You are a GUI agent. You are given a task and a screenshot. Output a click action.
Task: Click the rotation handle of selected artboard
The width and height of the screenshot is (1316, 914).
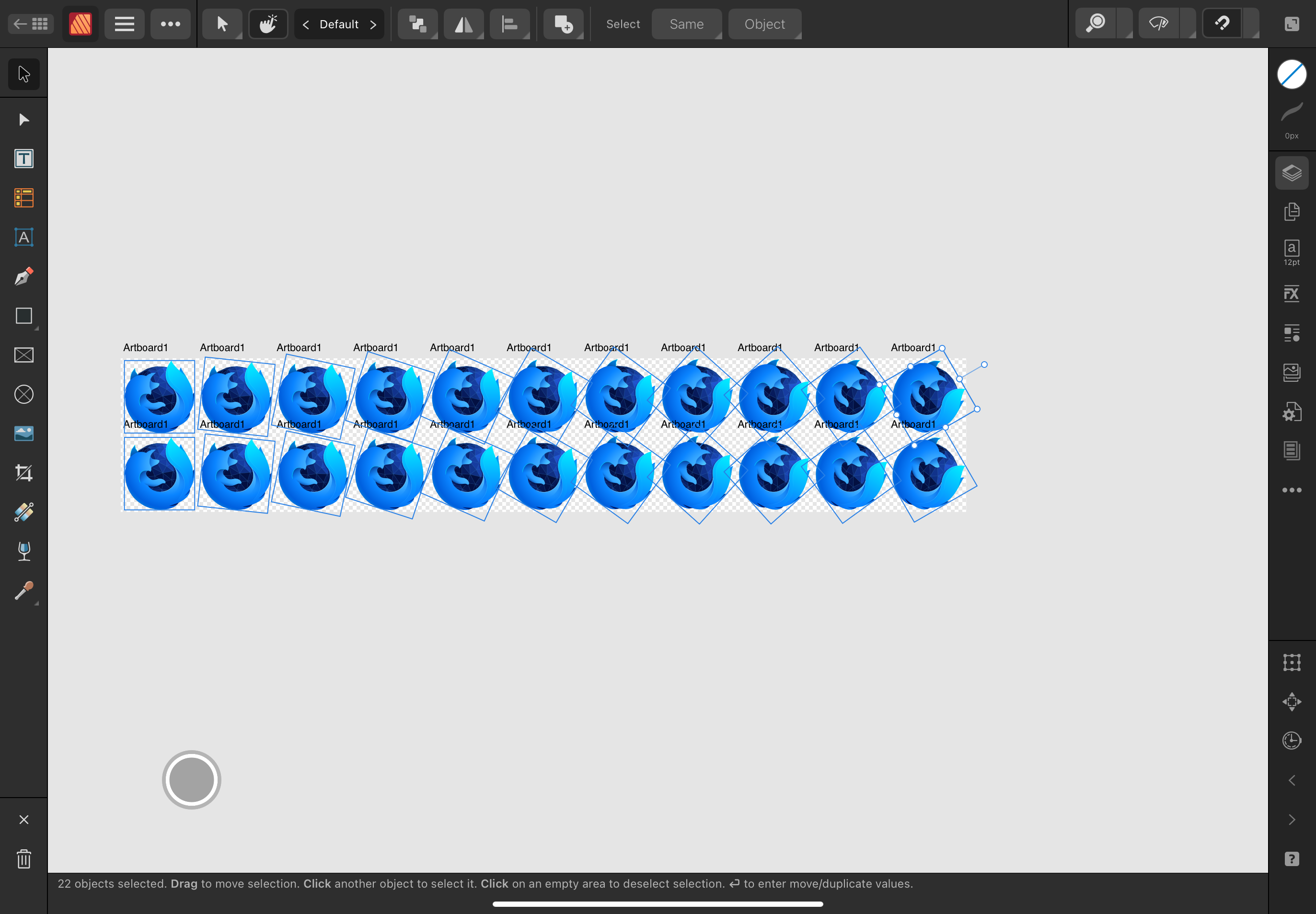click(x=984, y=364)
